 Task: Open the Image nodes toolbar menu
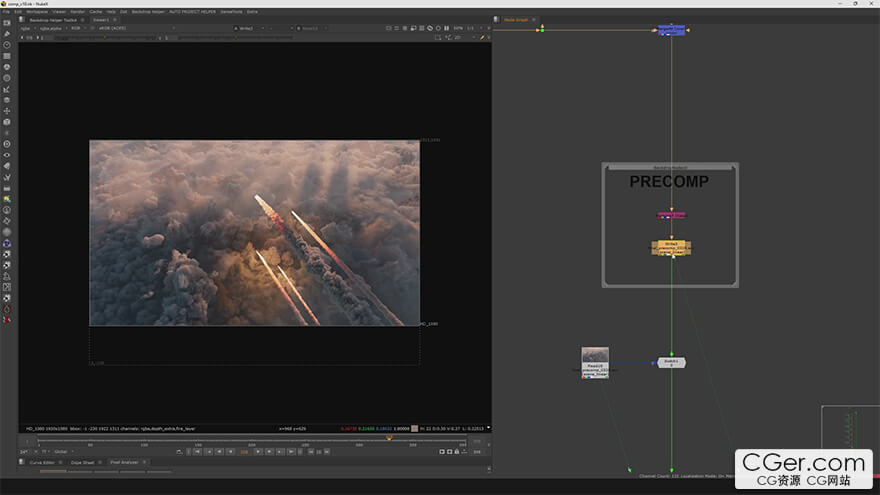(7, 23)
